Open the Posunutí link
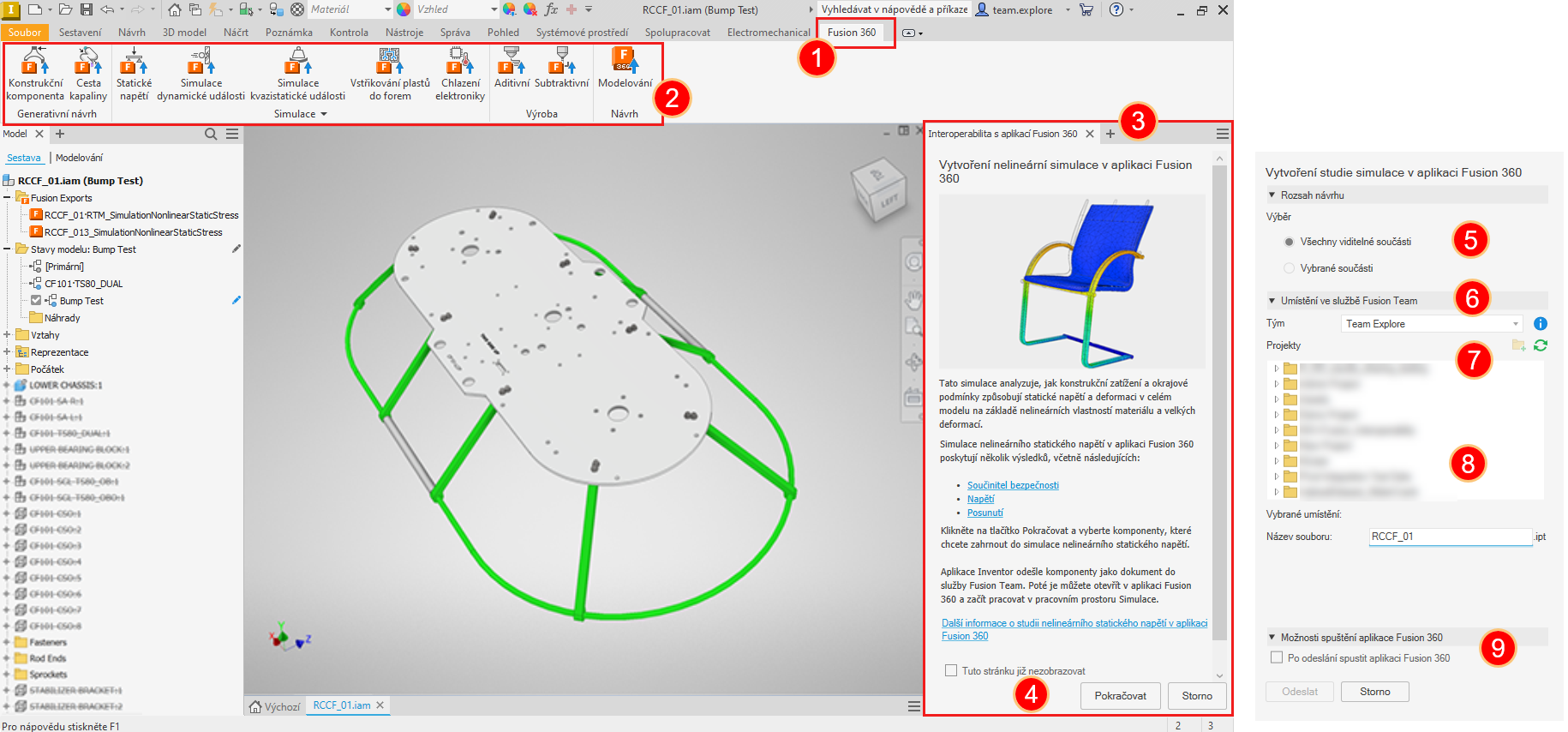Image resolution: width=1568 pixels, height=732 pixels. (x=984, y=513)
